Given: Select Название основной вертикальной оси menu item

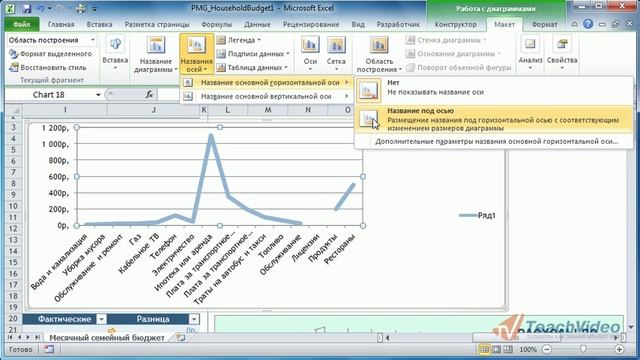Looking at the screenshot, I should [x=266, y=96].
